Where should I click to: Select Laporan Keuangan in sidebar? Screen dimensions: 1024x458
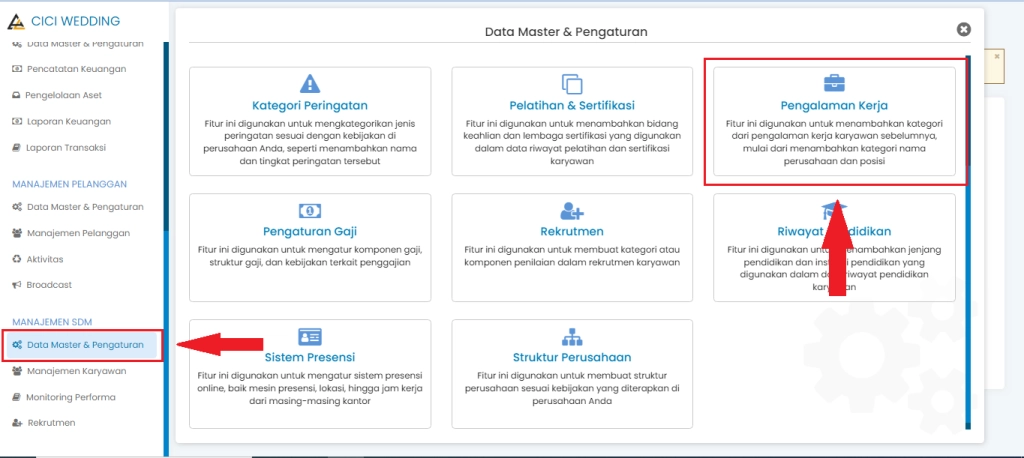69,121
